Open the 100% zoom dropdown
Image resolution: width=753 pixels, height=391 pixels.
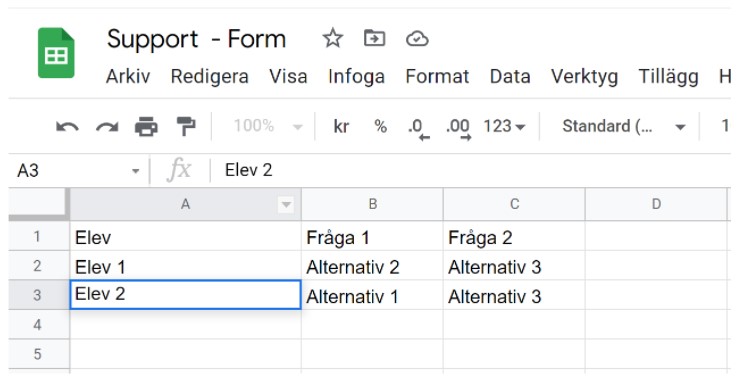pos(268,126)
